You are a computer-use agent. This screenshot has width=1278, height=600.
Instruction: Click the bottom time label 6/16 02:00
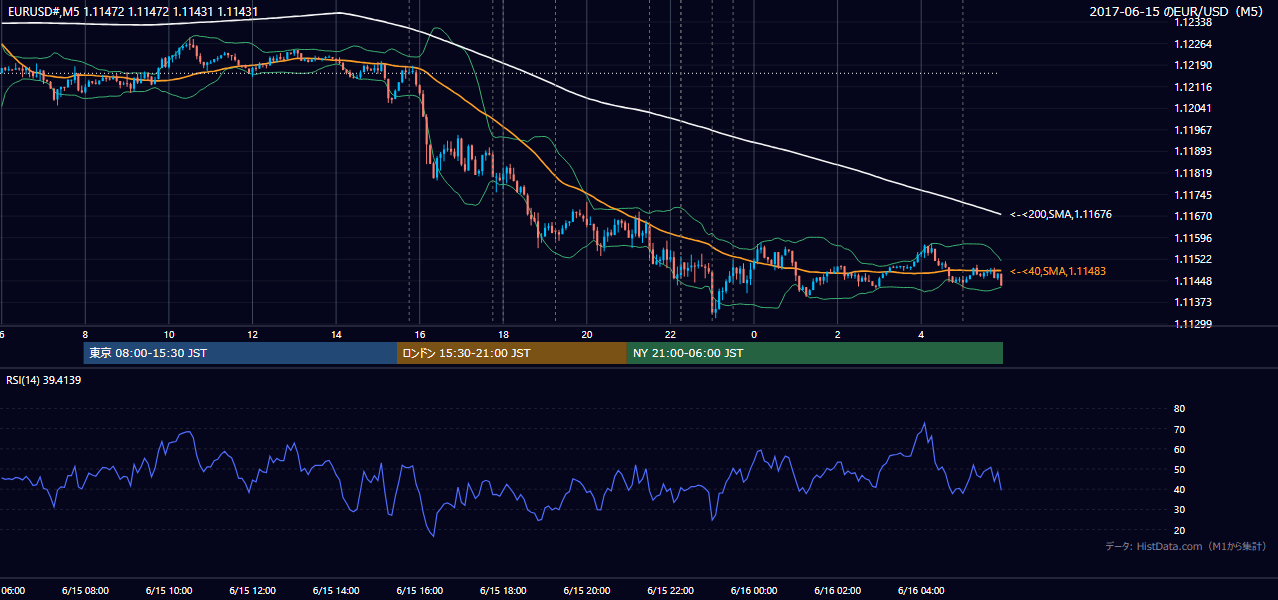[x=837, y=590]
